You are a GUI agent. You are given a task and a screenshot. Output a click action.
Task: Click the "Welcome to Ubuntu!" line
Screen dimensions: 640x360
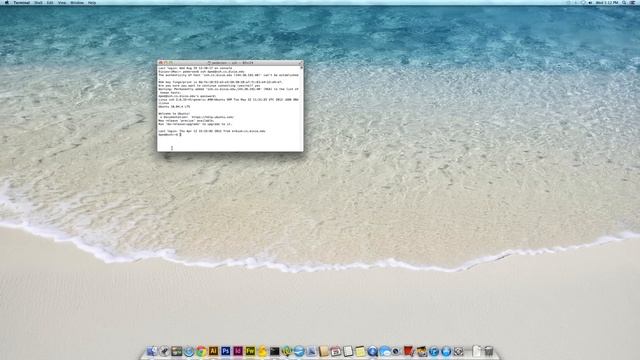pyautogui.click(x=174, y=113)
